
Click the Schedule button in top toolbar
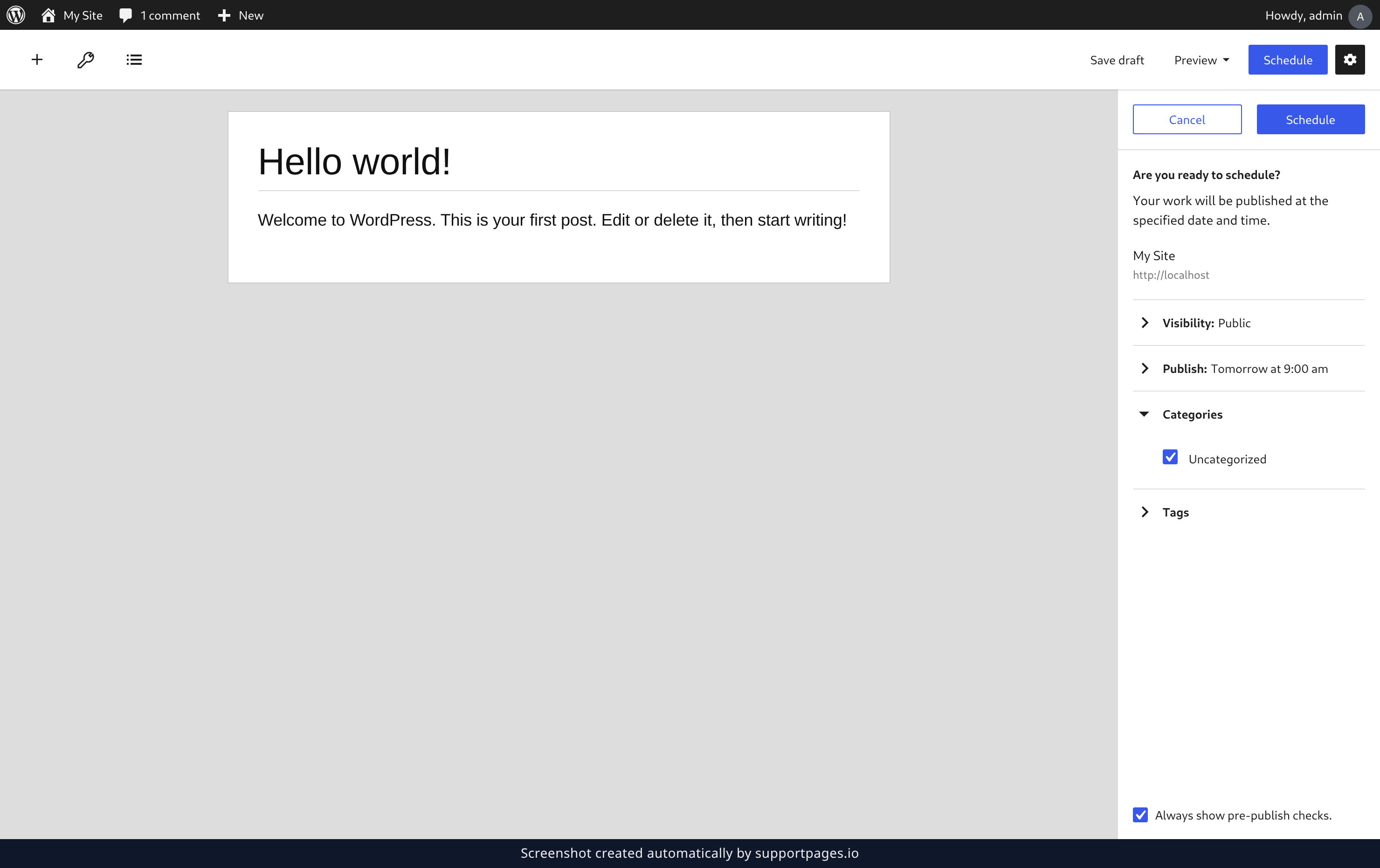pyautogui.click(x=1288, y=60)
